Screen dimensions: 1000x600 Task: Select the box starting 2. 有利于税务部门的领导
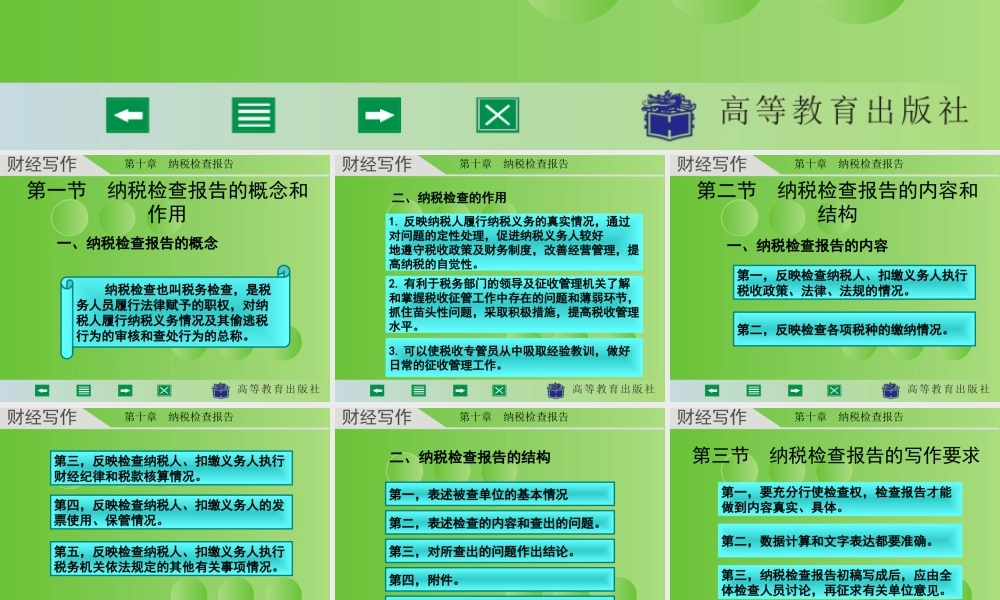514,304
